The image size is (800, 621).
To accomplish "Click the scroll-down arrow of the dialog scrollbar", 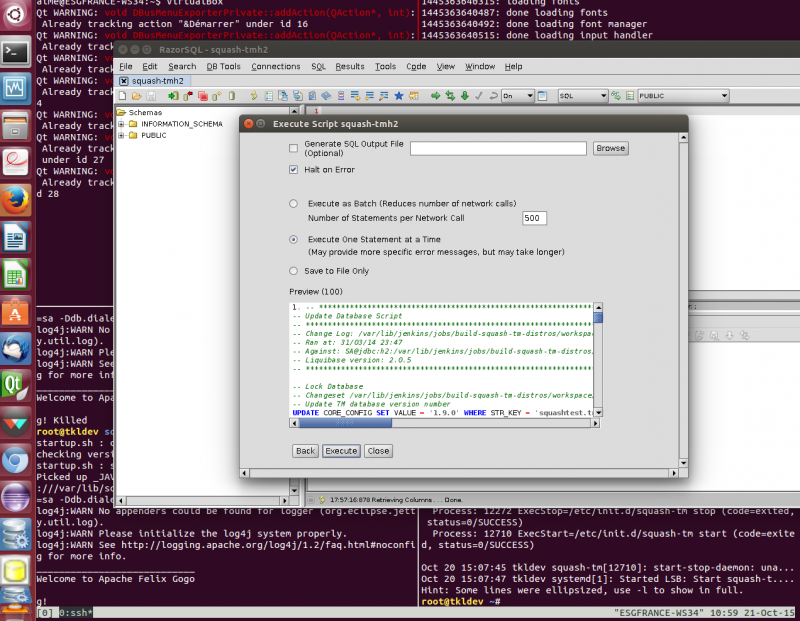I will tap(683, 463).
